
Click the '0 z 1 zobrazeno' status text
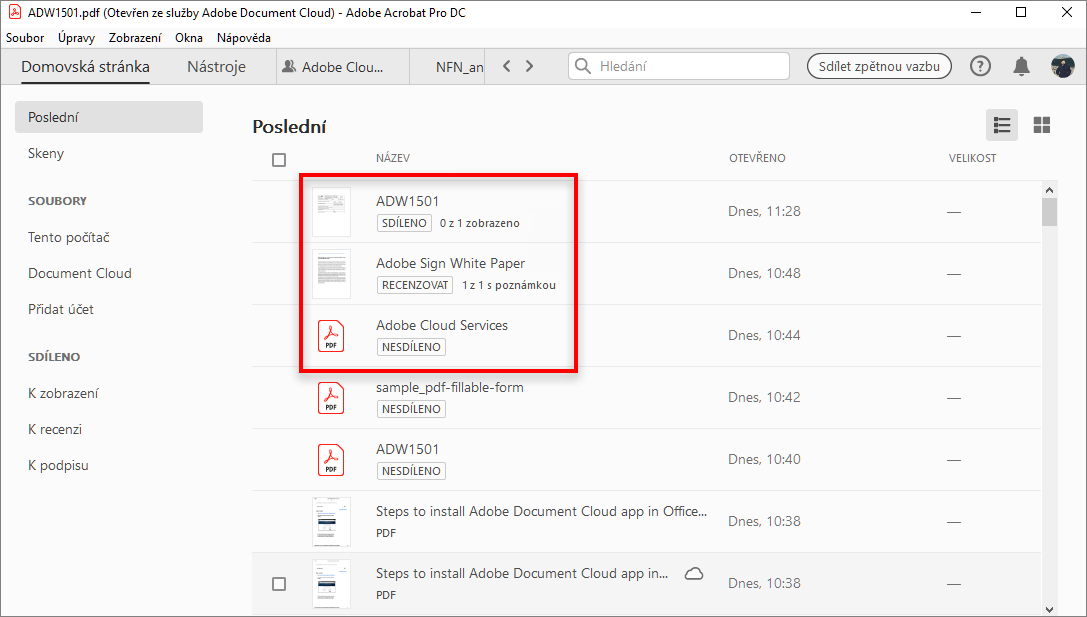point(480,223)
